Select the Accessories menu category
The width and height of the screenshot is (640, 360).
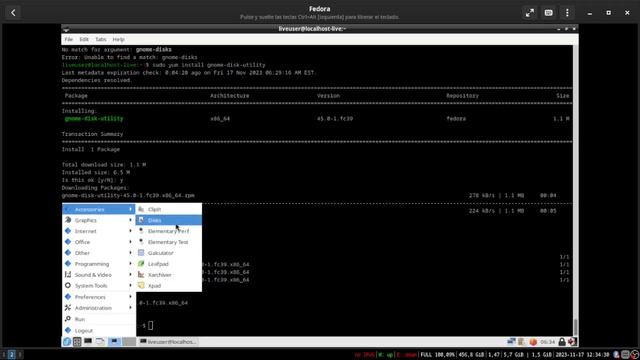pos(99,209)
